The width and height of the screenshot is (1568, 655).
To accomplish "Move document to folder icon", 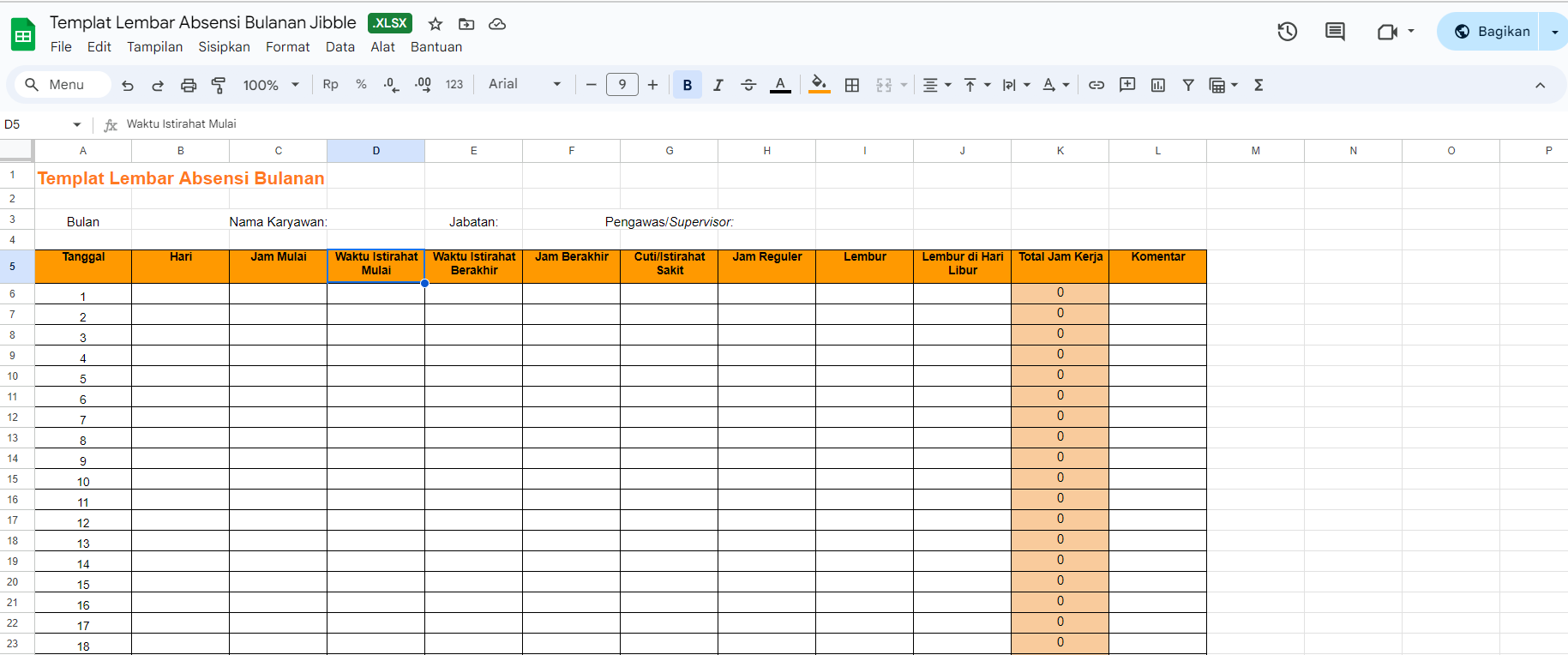I will (x=466, y=24).
